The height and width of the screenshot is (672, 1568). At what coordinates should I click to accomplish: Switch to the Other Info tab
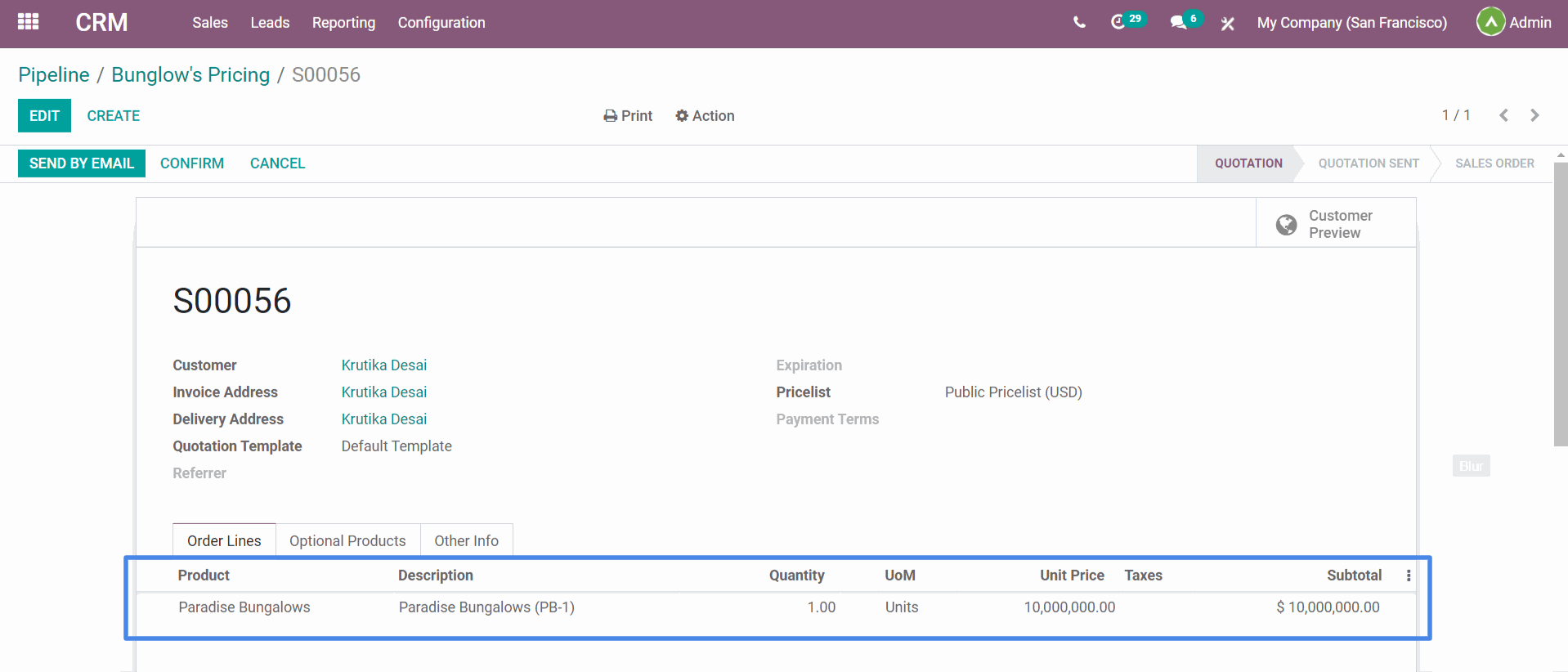[x=466, y=540]
